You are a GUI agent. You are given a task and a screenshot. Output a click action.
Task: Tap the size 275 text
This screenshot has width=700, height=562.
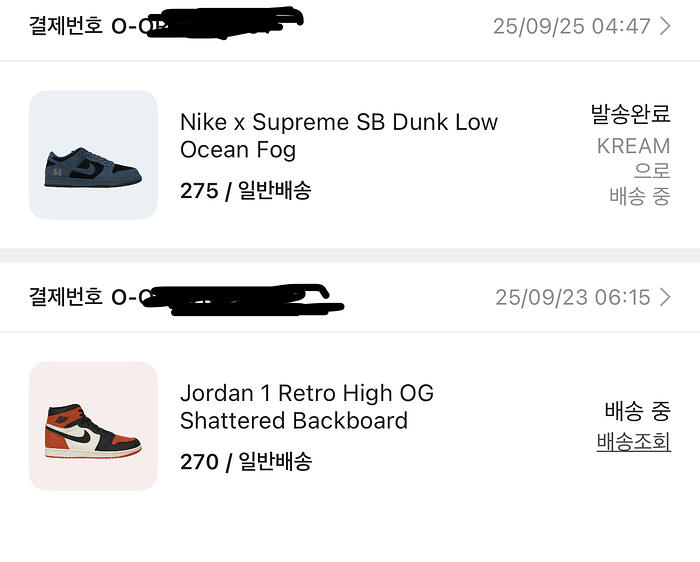click(x=199, y=190)
